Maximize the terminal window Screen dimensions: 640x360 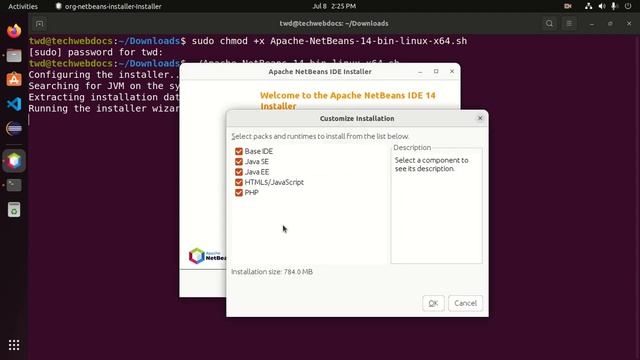pyautogui.click(x=610, y=24)
